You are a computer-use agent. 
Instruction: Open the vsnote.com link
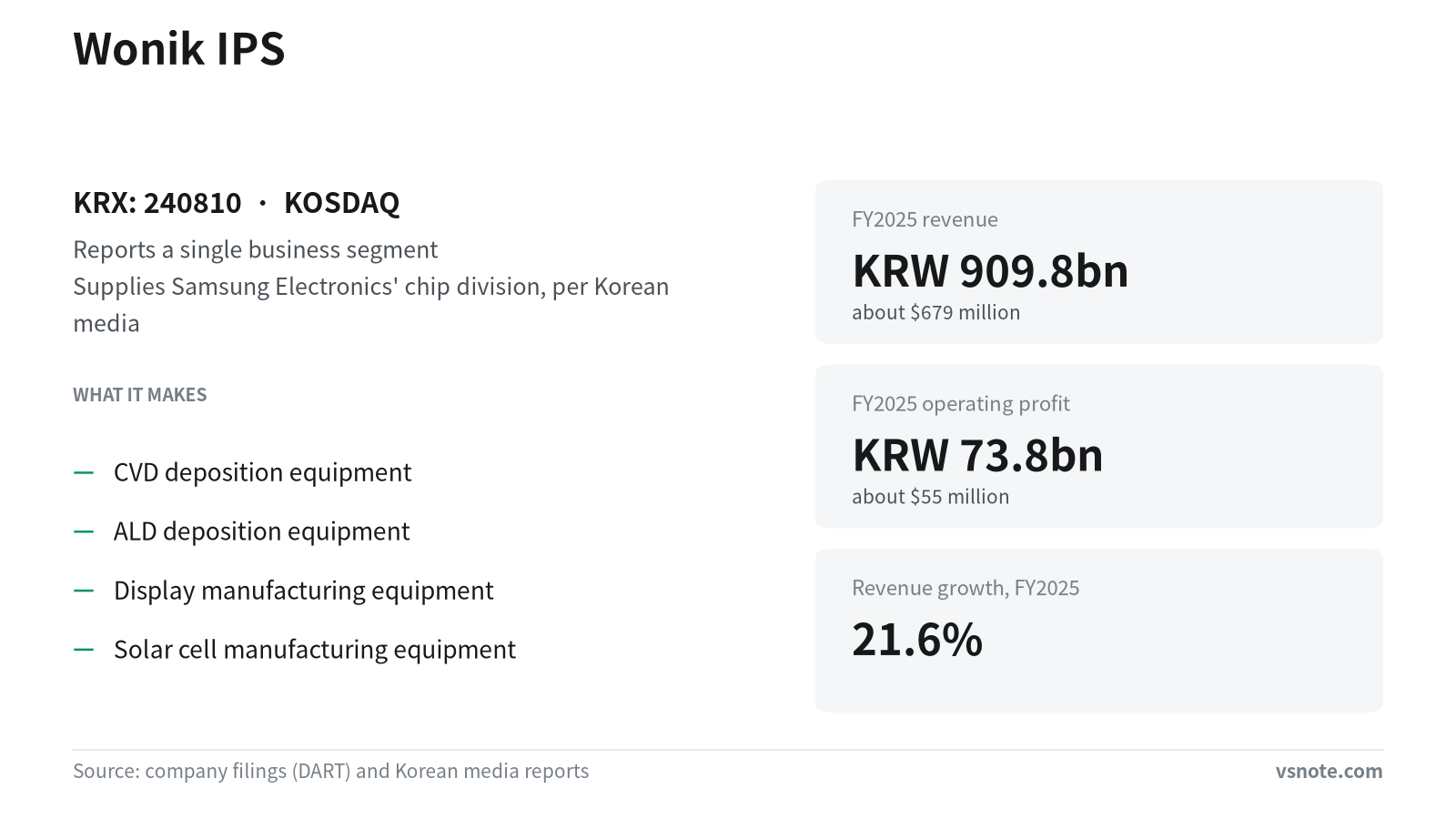point(1329,771)
